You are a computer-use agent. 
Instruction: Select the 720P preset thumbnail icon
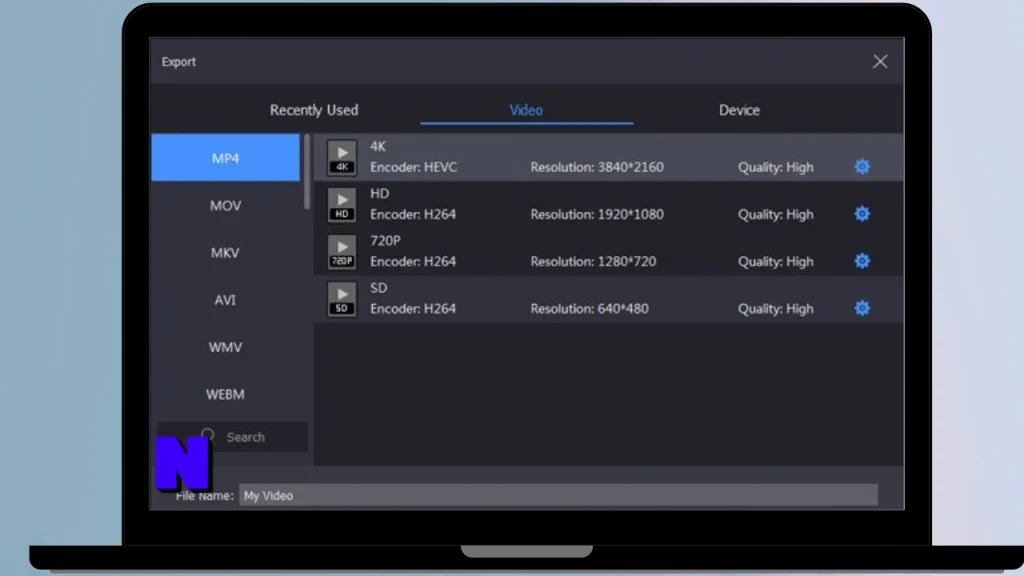click(x=342, y=251)
